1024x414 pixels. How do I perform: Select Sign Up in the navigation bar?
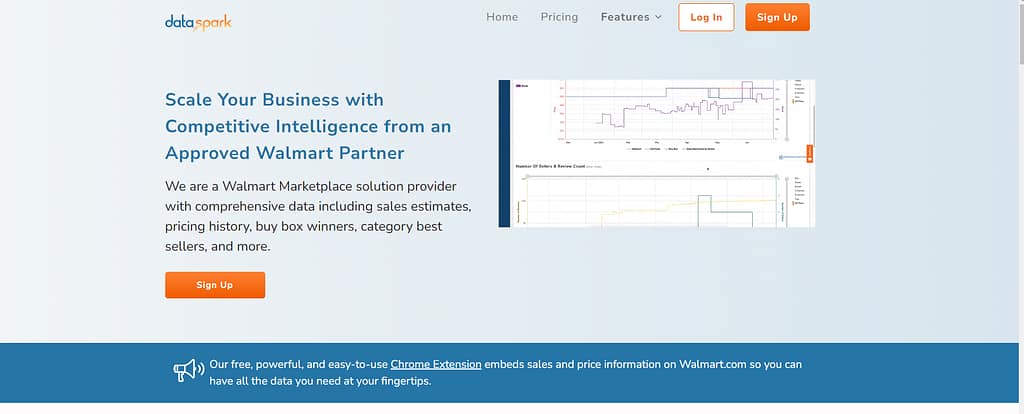point(777,17)
